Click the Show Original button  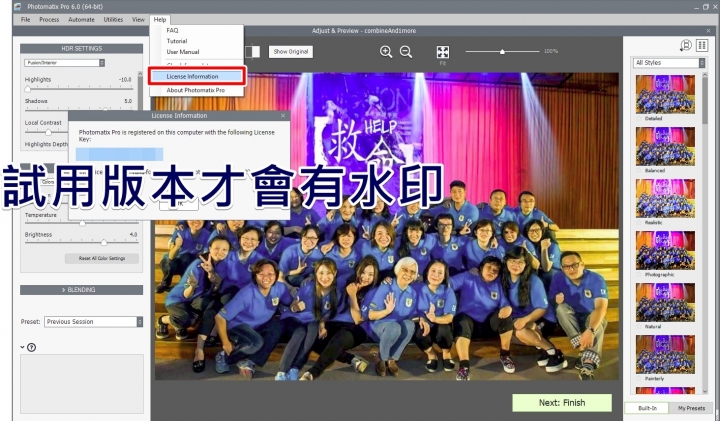point(291,51)
